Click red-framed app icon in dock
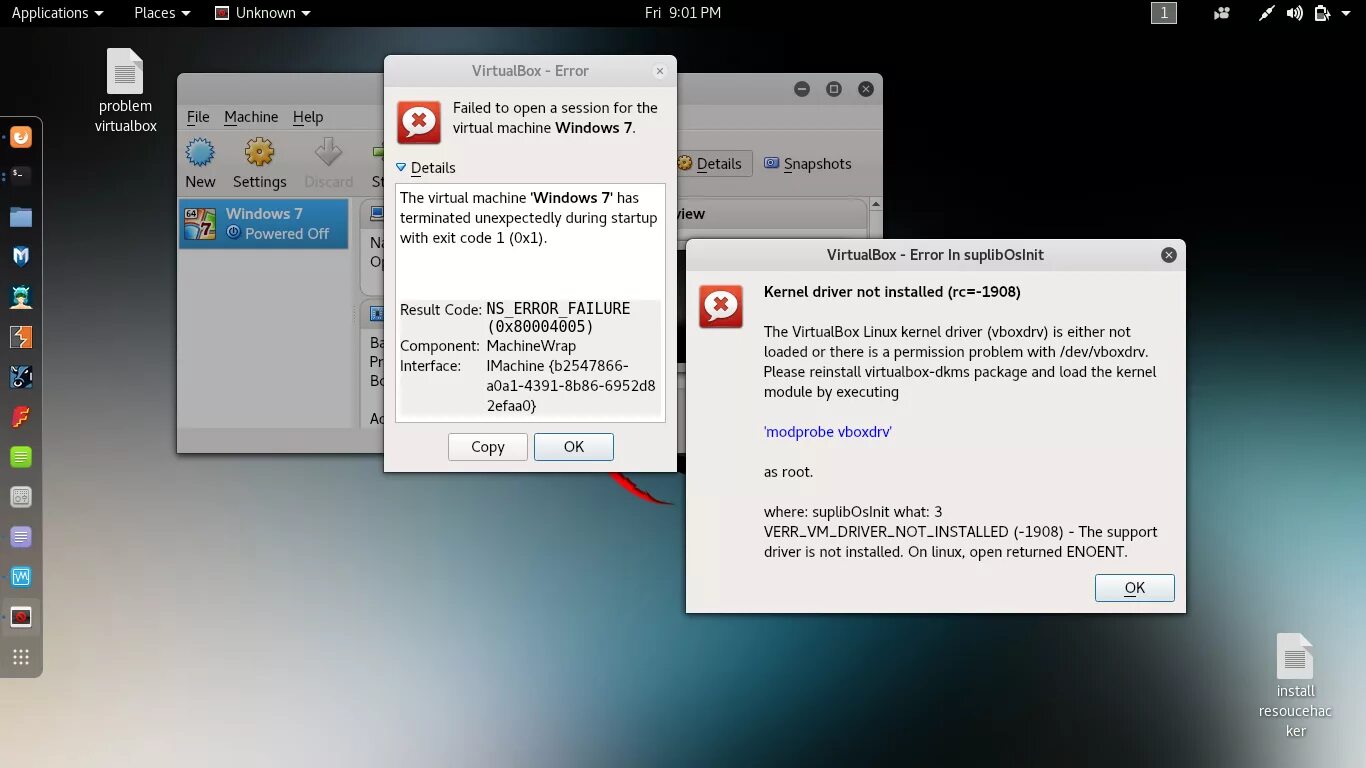 (21, 617)
